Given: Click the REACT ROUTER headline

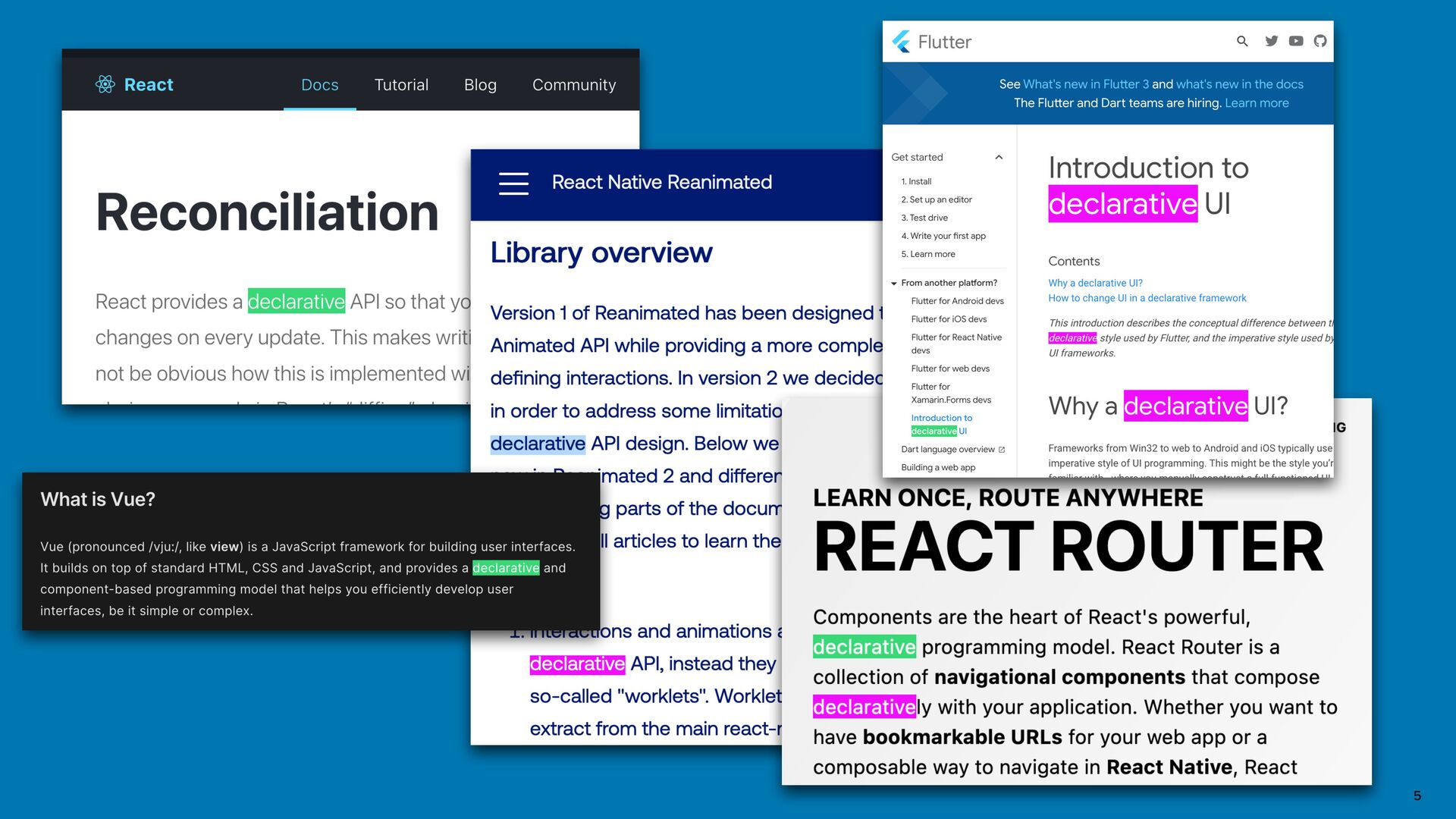Looking at the screenshot, I should coord(1068,547).
